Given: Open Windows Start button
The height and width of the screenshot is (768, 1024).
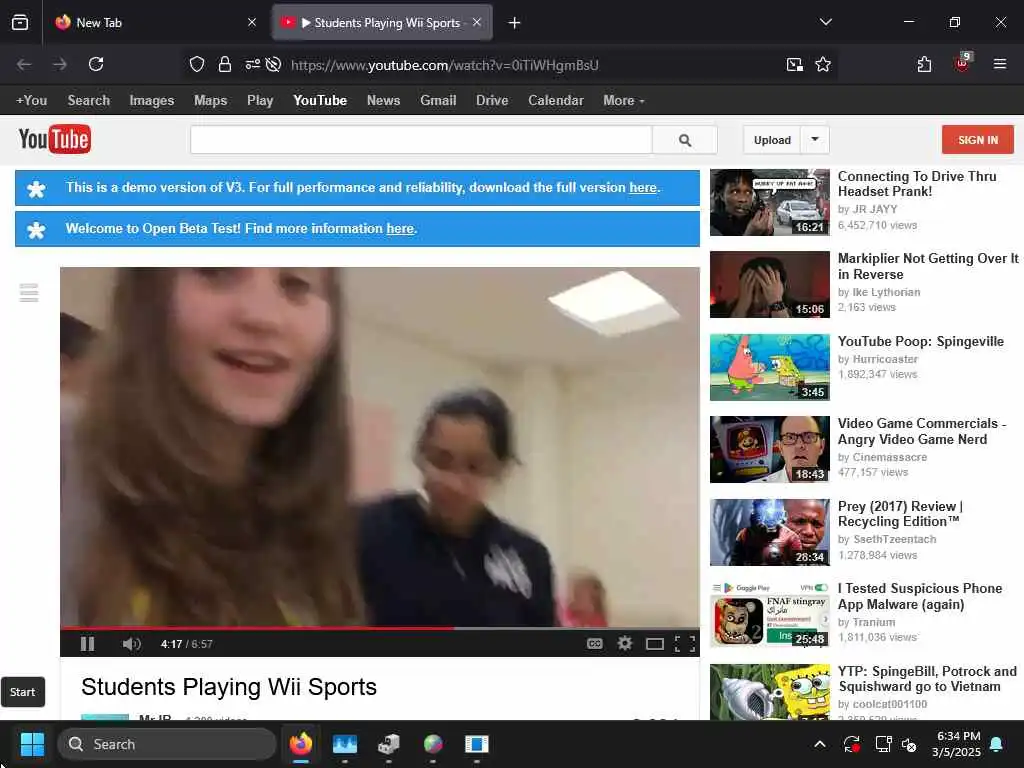Looking at the screenshot, I should coord(32,744).
